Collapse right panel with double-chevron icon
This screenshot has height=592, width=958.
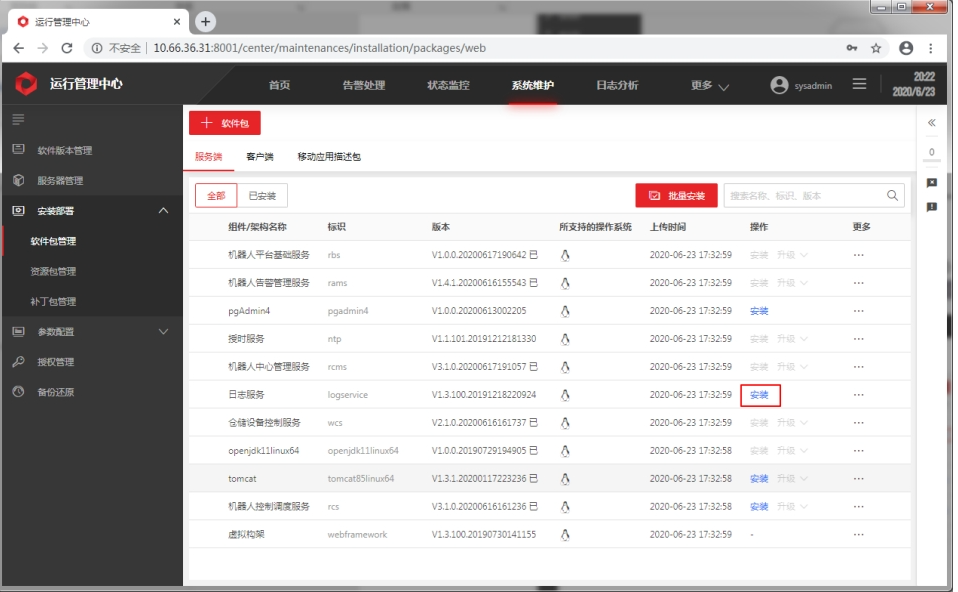[x=932, y=123]
